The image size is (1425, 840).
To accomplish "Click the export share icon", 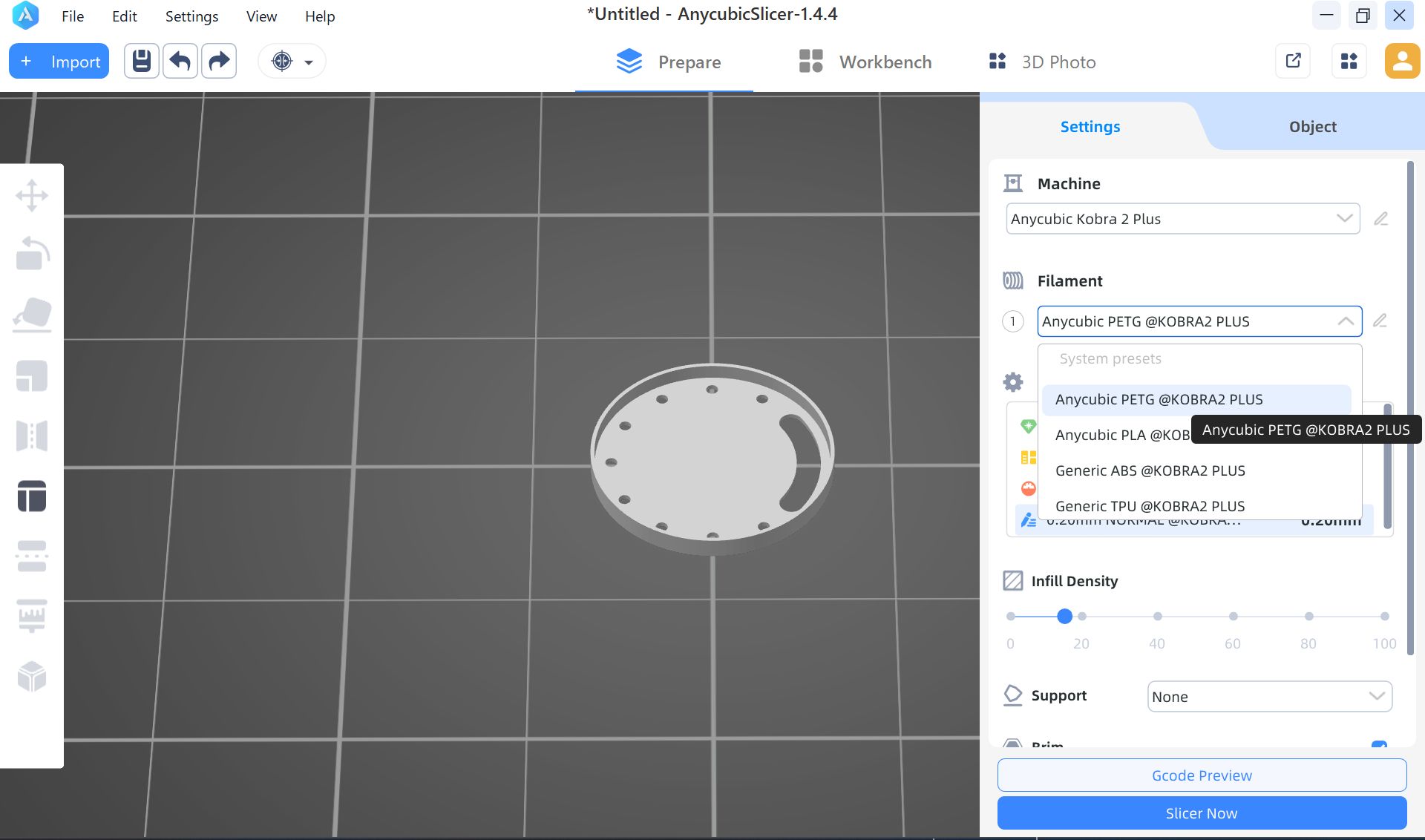I will click(1293, 61).
